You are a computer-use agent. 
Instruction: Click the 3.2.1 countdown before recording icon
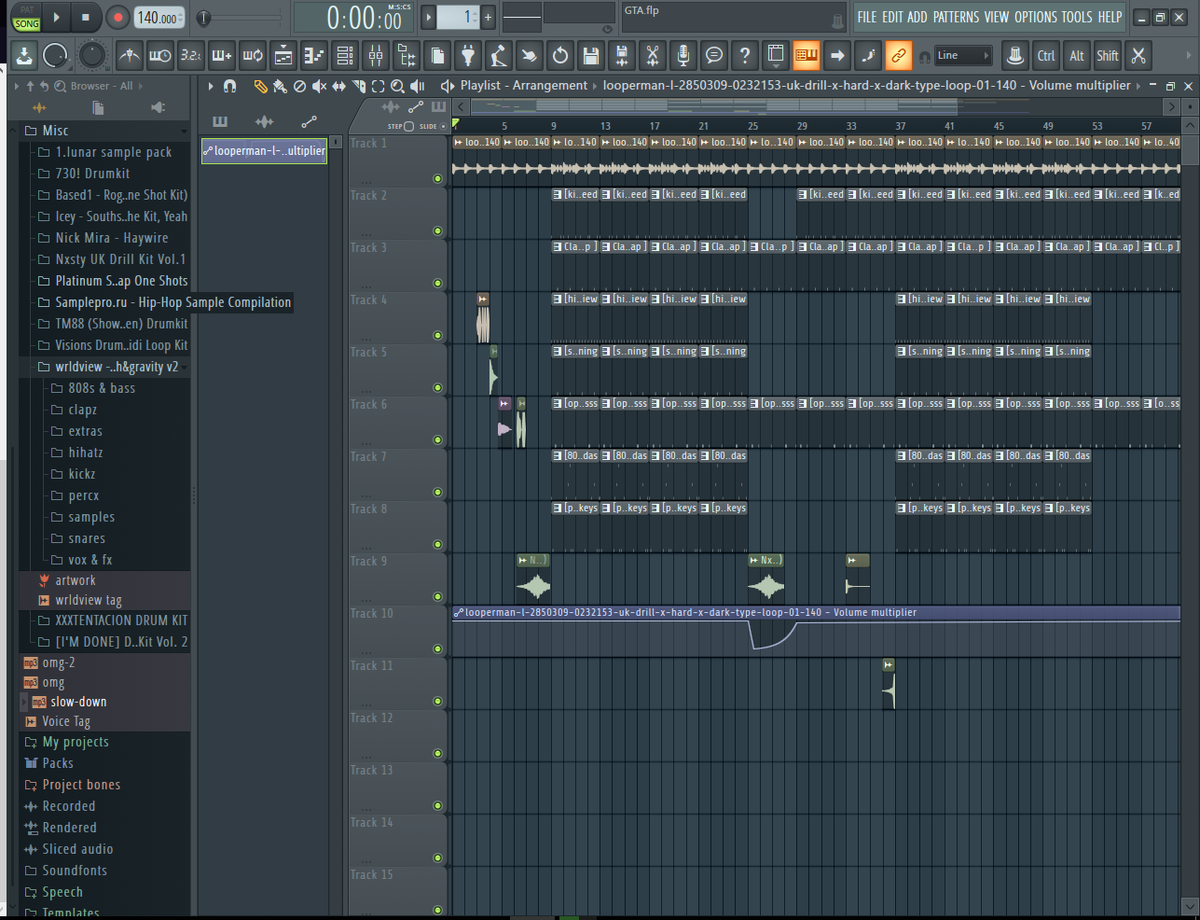190,55
